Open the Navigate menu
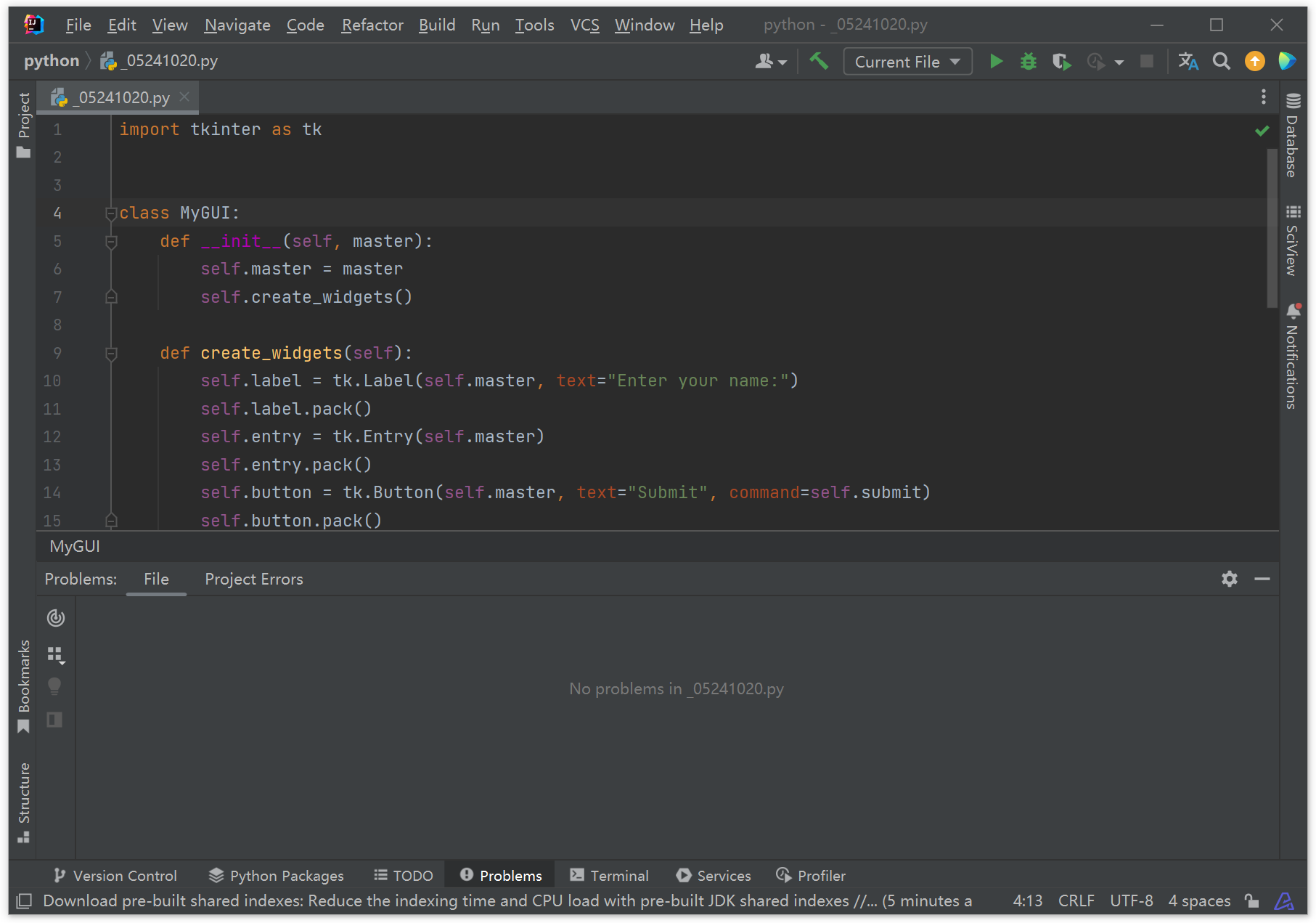Image resolution: width=1316 pixels, height=923 pixels. 237,25
